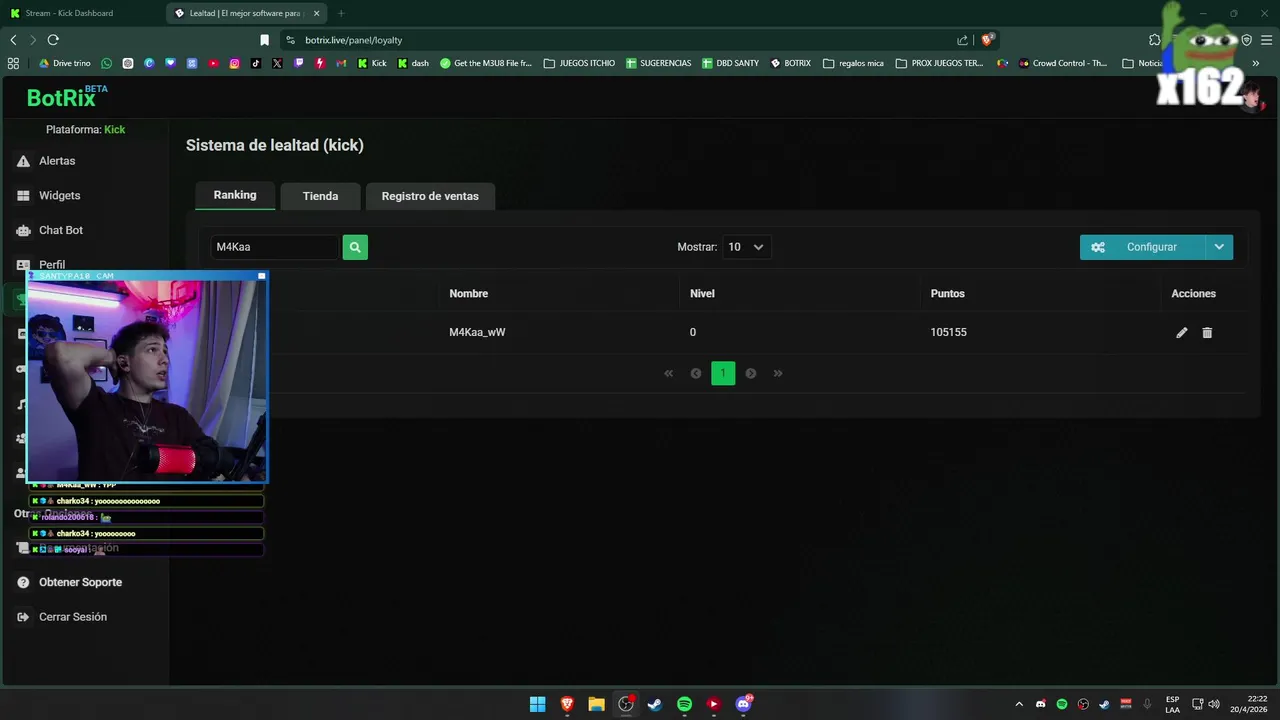1280x720 pixels.
Task: Click the Nivel column header
Action: click(702, 294)
